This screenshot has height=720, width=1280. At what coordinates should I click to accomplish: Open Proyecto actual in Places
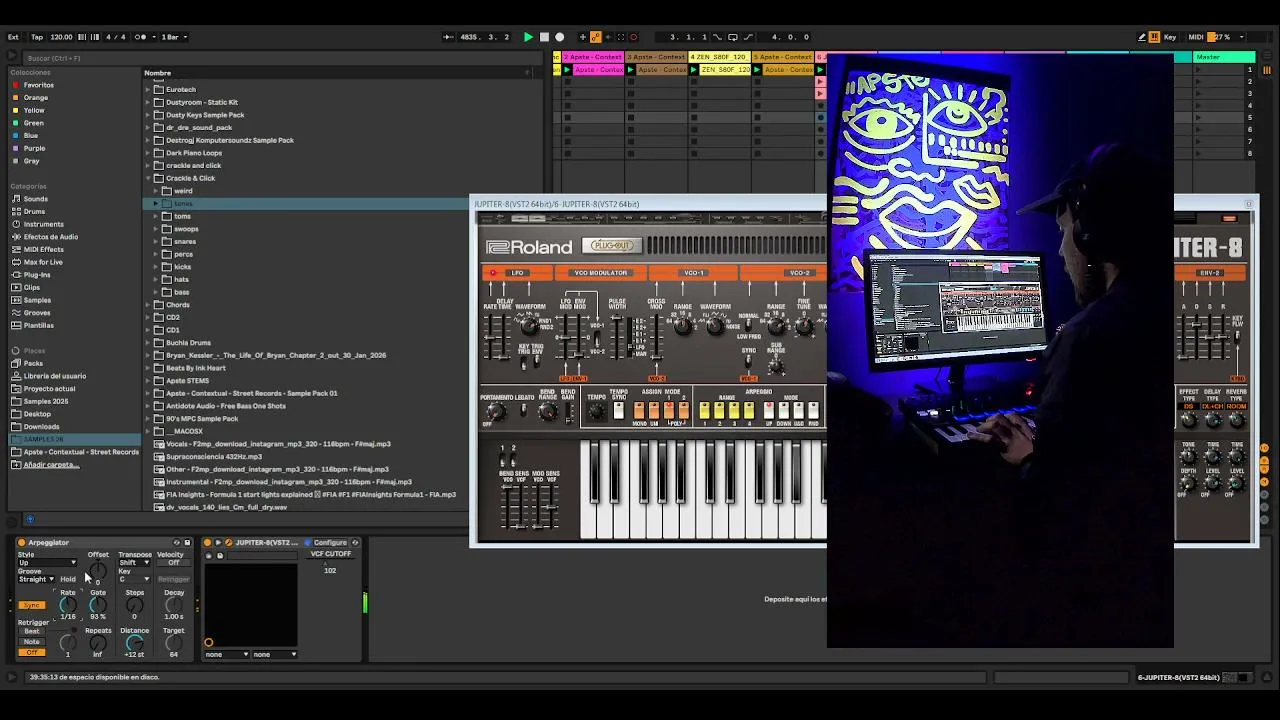pyautogui.click(x=49, y=388)
